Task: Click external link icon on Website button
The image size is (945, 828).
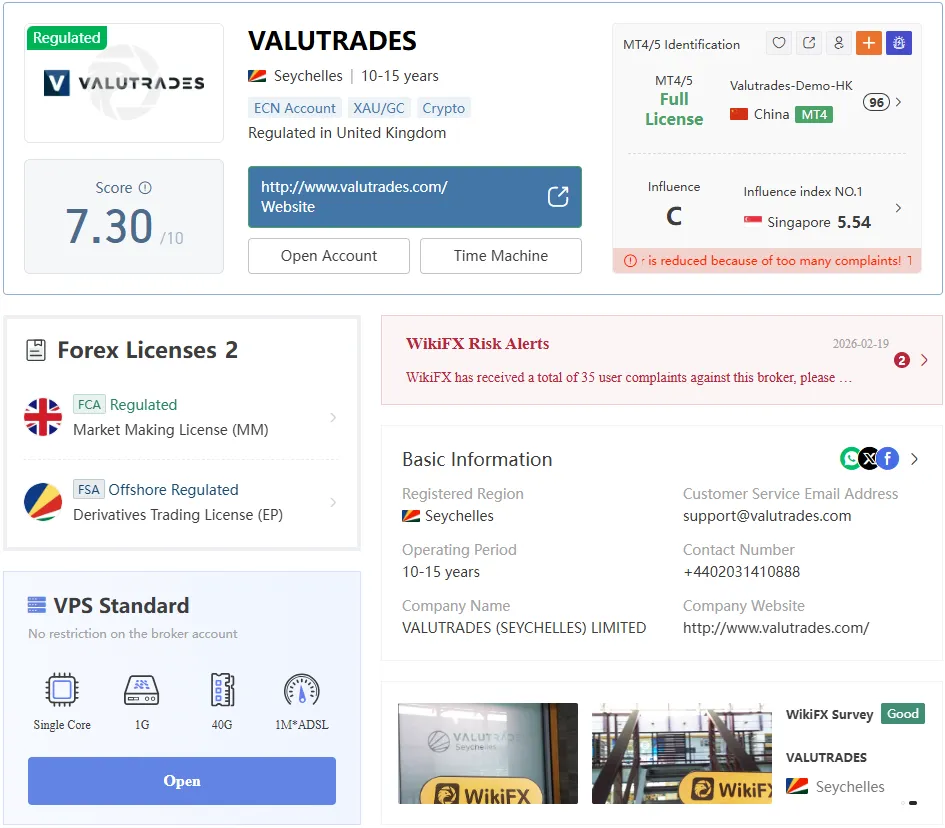Action: [558, 196]
